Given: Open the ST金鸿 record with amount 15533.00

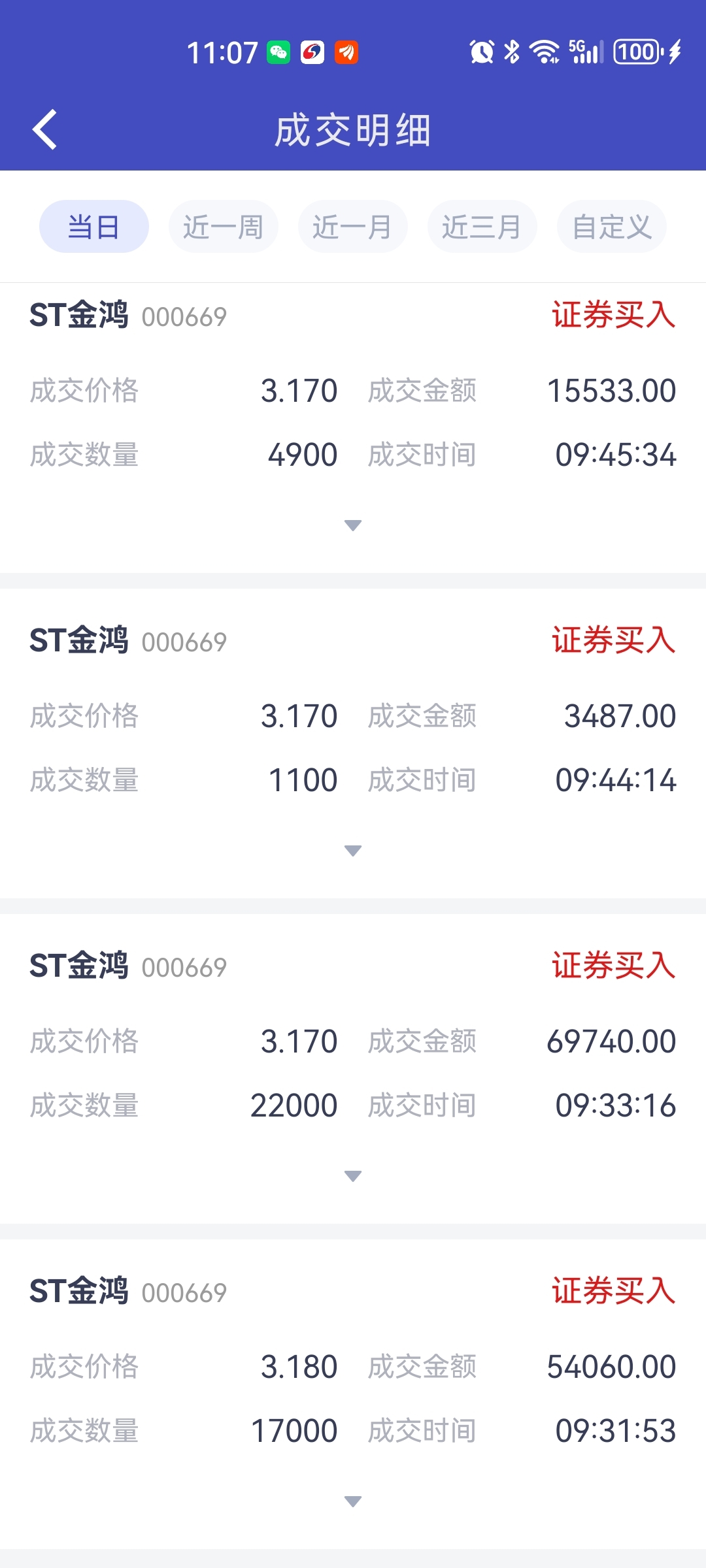Looking at the screenshot, I should point(353,428).
